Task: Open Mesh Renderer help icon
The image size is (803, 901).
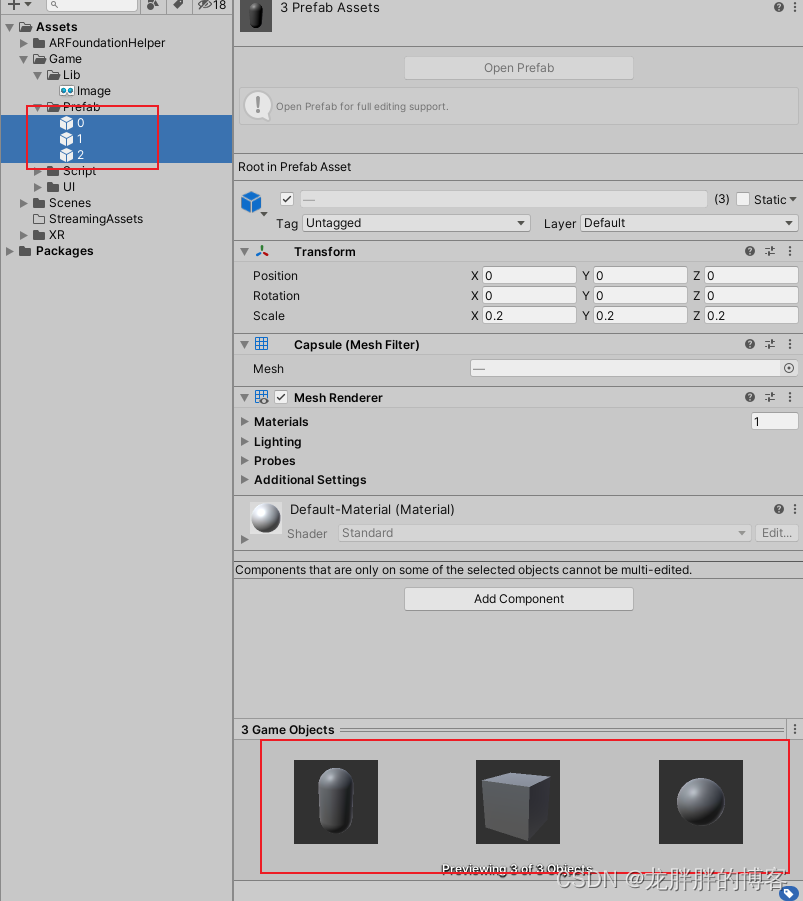Action: (x=750, y=397)
